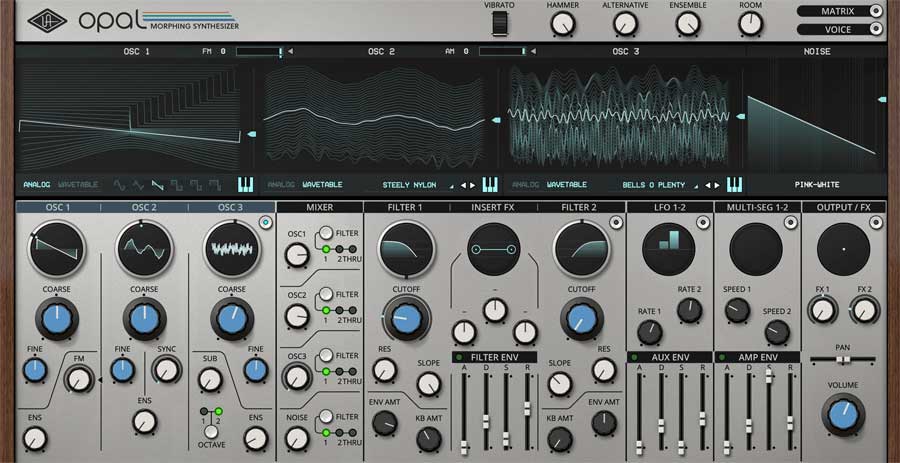Image resolution: width=900 pixels, height=463 pixels.
Task: Expand the LFO 1-2 section corner button
Action: (x=703, y=223)
